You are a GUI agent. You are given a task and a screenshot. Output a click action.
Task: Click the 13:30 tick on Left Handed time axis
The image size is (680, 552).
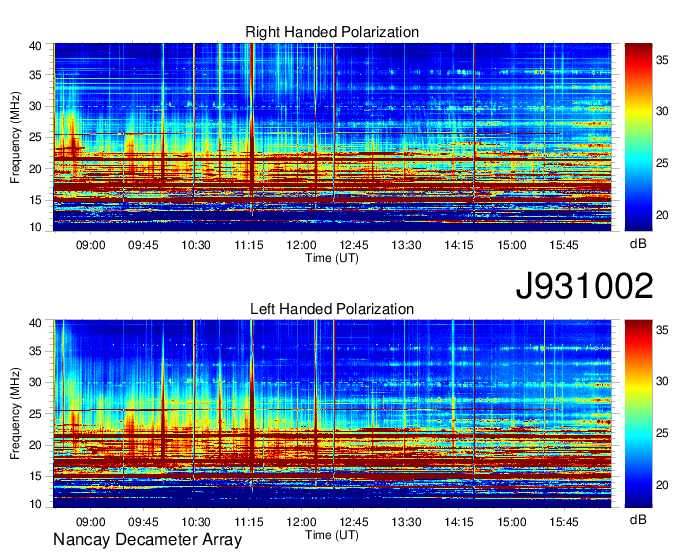[x=406, y=522]
